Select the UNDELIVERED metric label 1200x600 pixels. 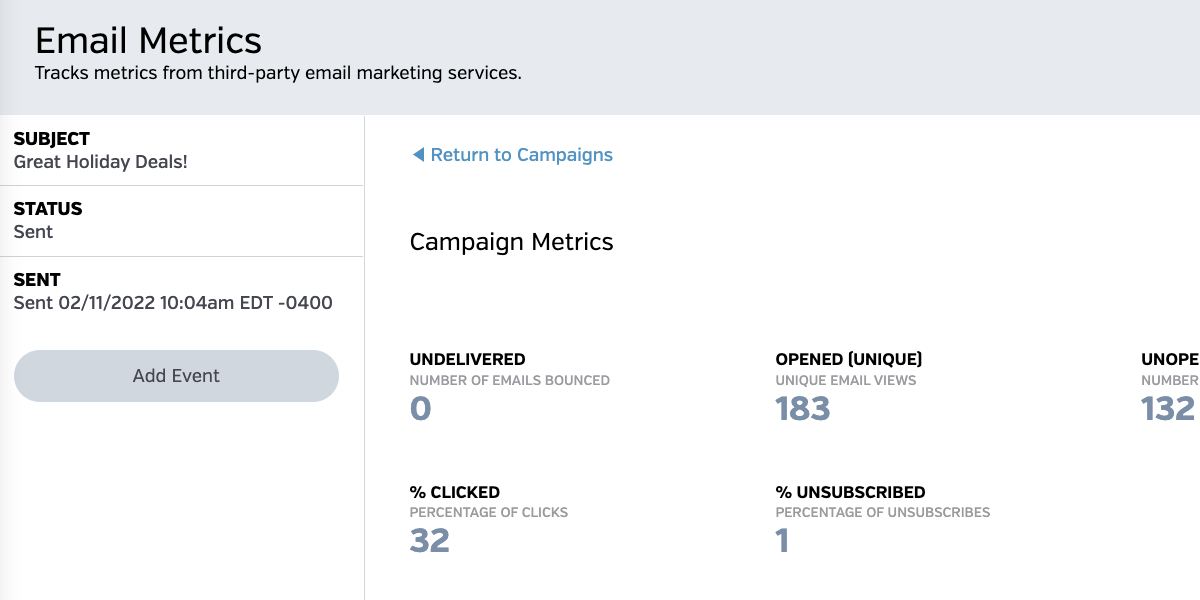(x=467, y=359)
